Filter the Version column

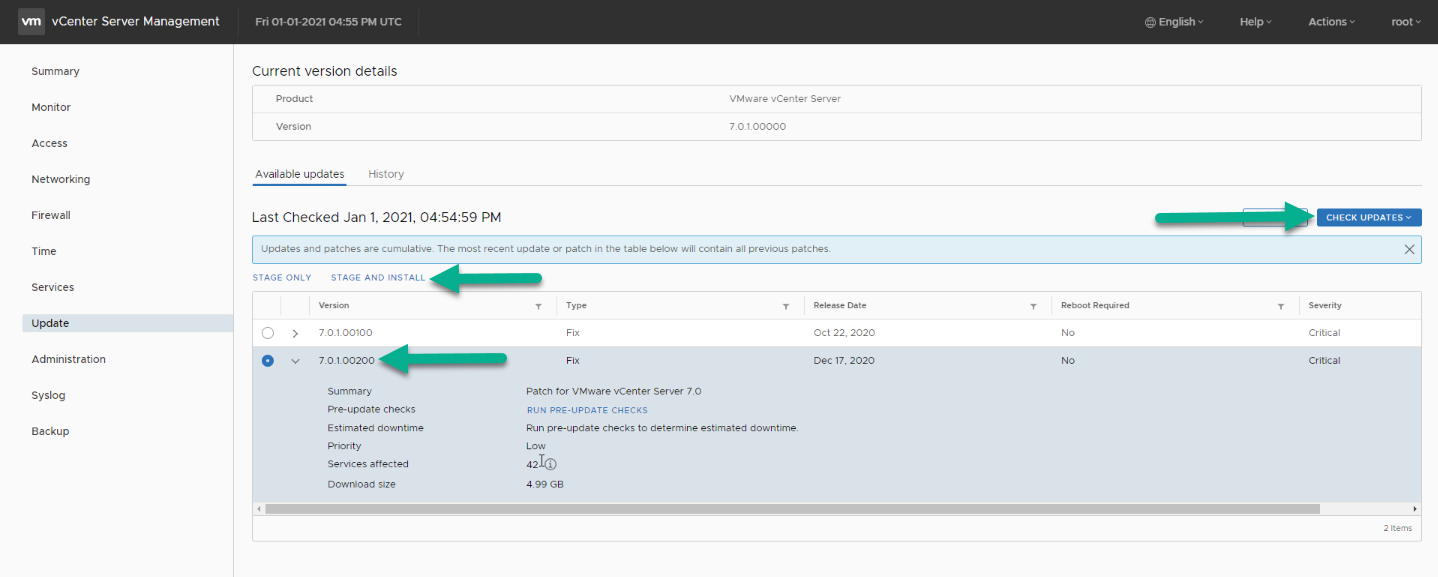tap(538, 306)
